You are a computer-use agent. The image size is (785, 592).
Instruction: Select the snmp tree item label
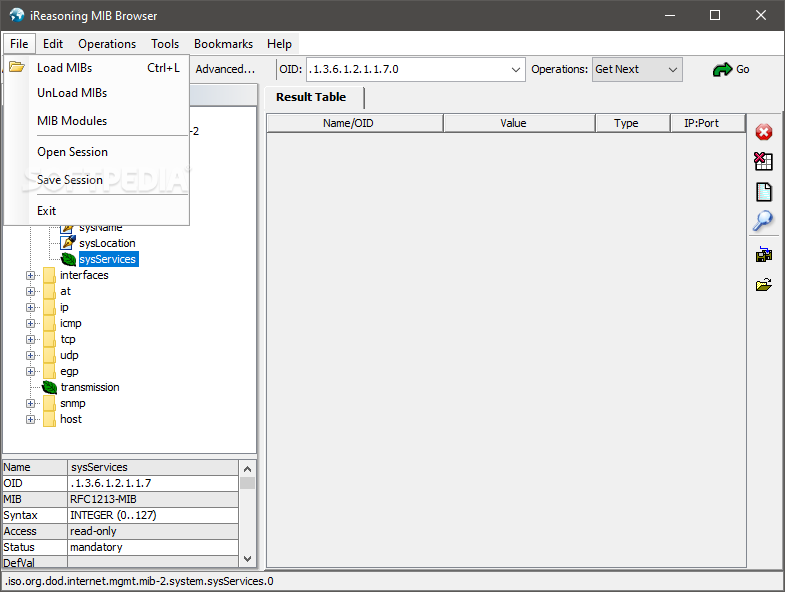point(73,403)
